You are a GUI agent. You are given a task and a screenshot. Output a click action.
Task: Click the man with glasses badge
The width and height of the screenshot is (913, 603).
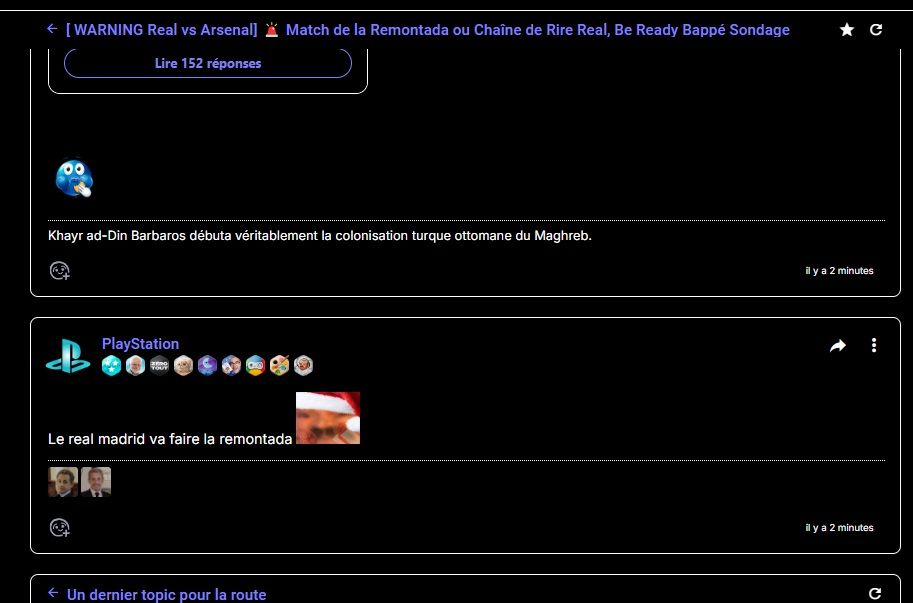231,366
